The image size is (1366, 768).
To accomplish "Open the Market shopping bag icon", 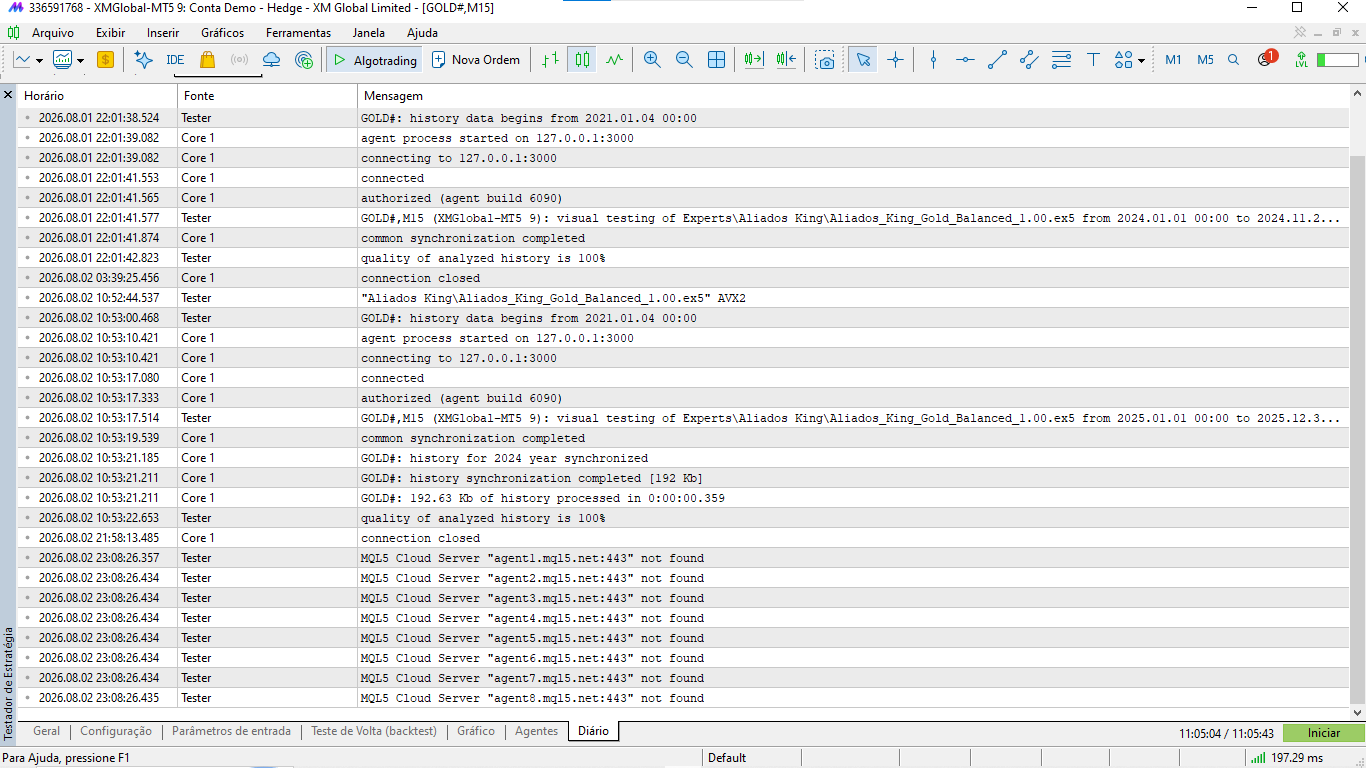I will coord(207,60).
